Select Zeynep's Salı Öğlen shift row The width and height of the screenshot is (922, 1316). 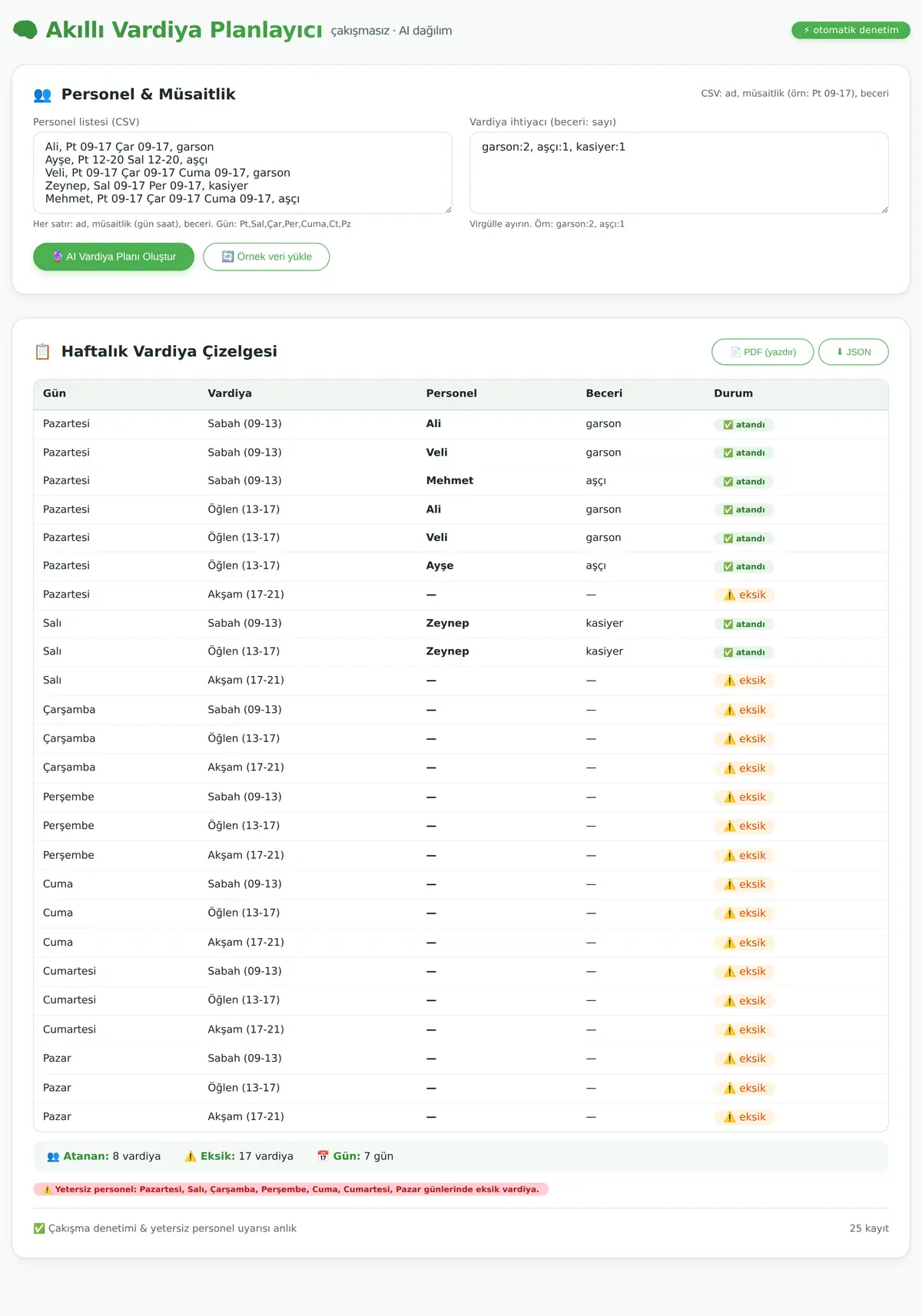(461, 651)
